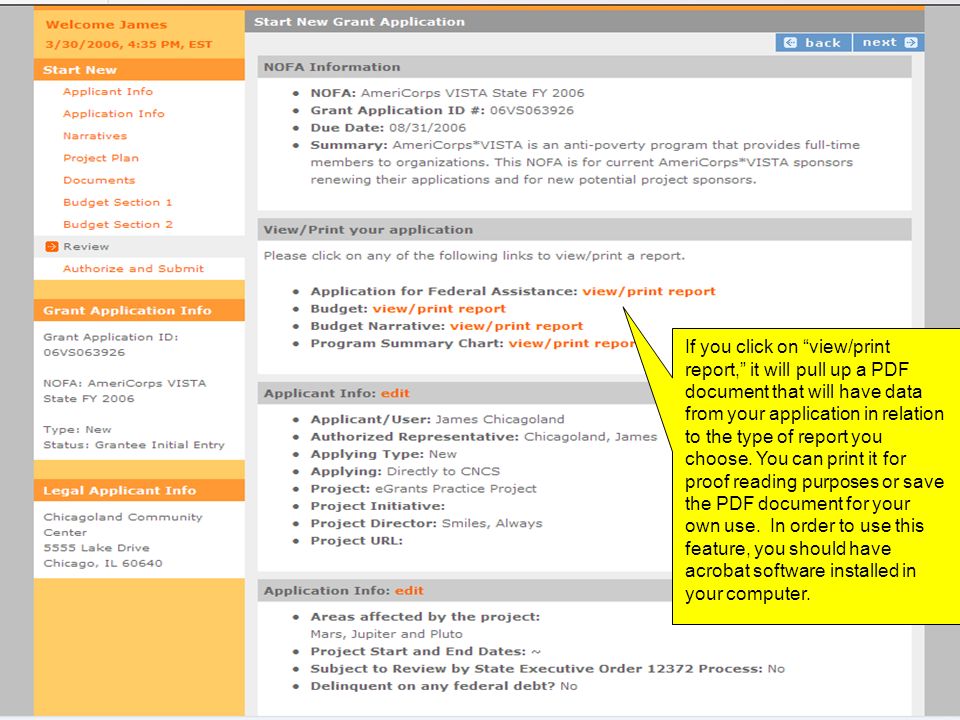This screenshot has width=960, height=720.
Task: Select the Review sidebar item
Action: click(86, 246)
